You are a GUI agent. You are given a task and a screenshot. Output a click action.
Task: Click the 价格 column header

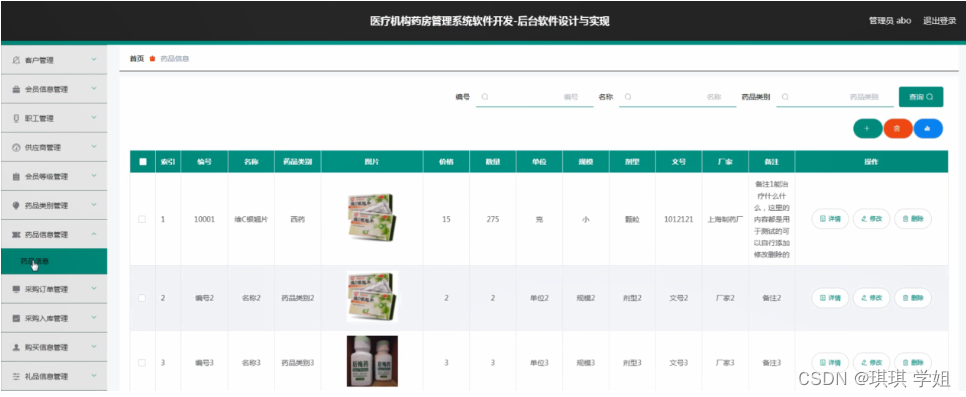click(x=446, y=162)
